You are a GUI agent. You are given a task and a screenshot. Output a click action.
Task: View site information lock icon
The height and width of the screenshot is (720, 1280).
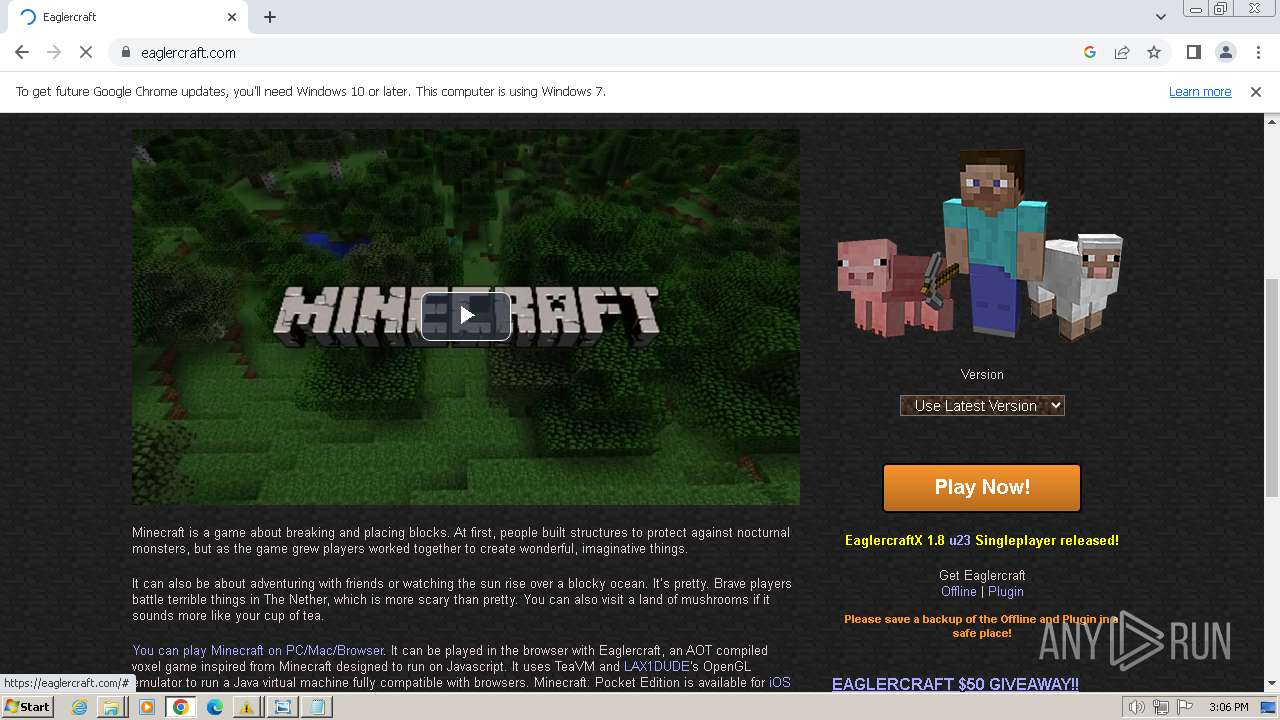coord(125,52)
